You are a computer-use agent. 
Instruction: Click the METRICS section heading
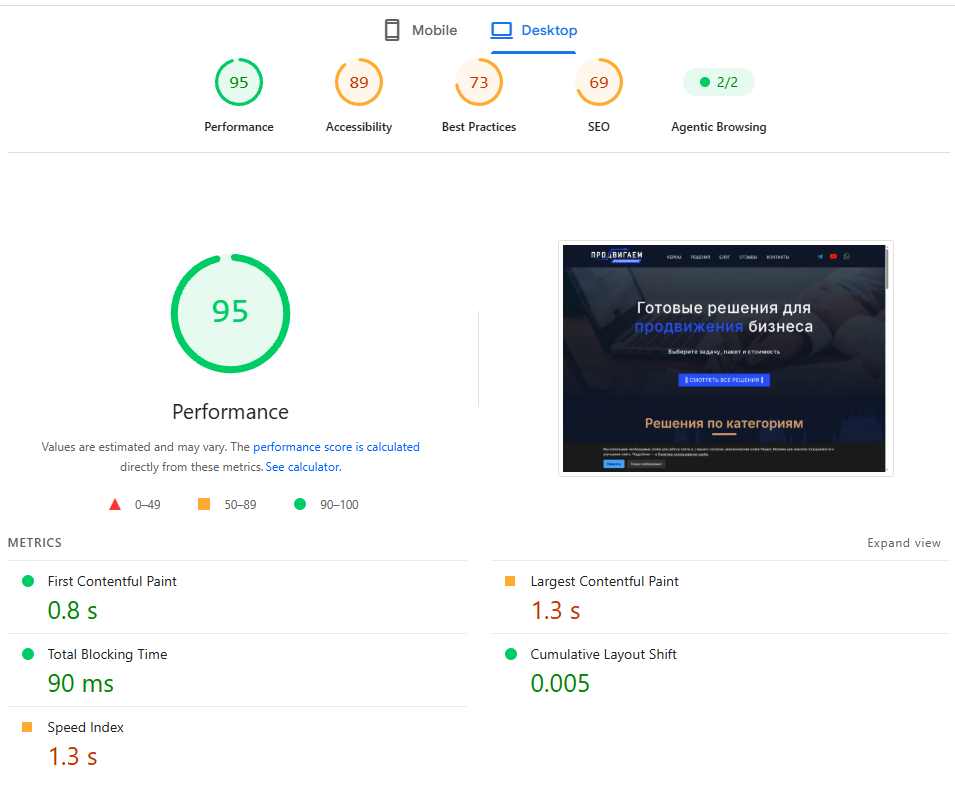[x=35, y=543]
